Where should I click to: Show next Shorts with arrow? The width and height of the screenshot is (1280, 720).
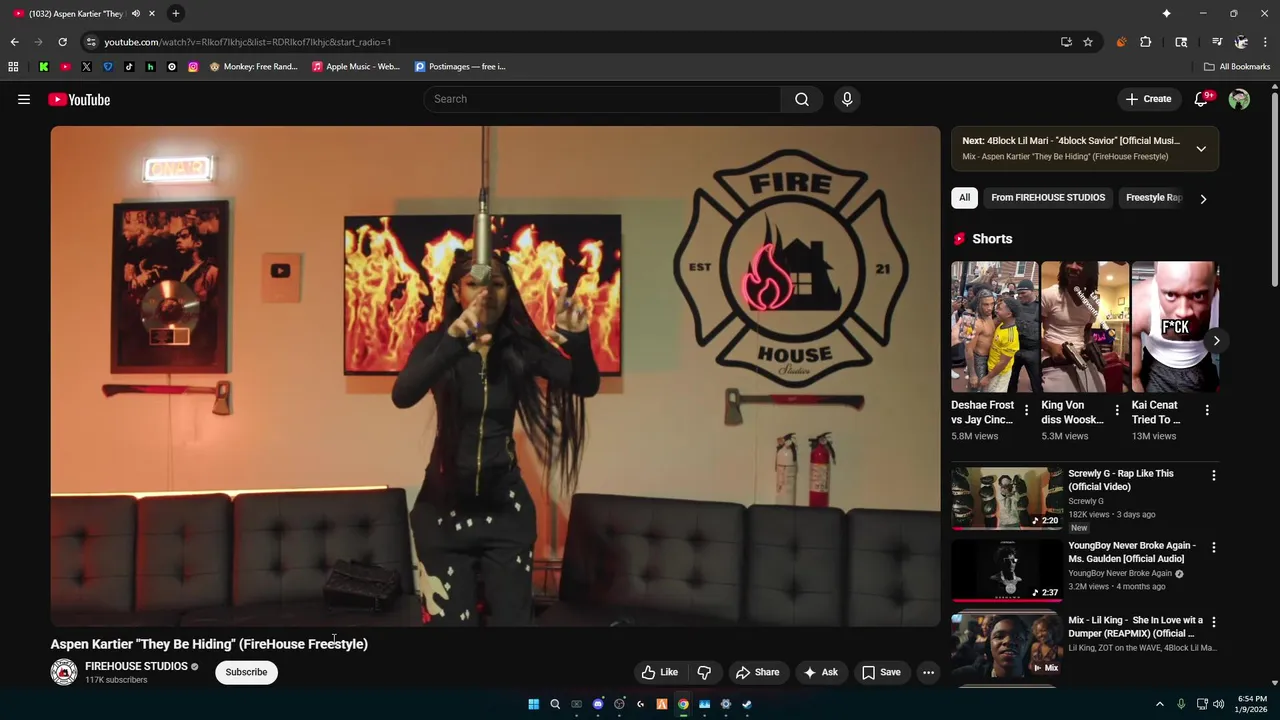coord(1216,341)
